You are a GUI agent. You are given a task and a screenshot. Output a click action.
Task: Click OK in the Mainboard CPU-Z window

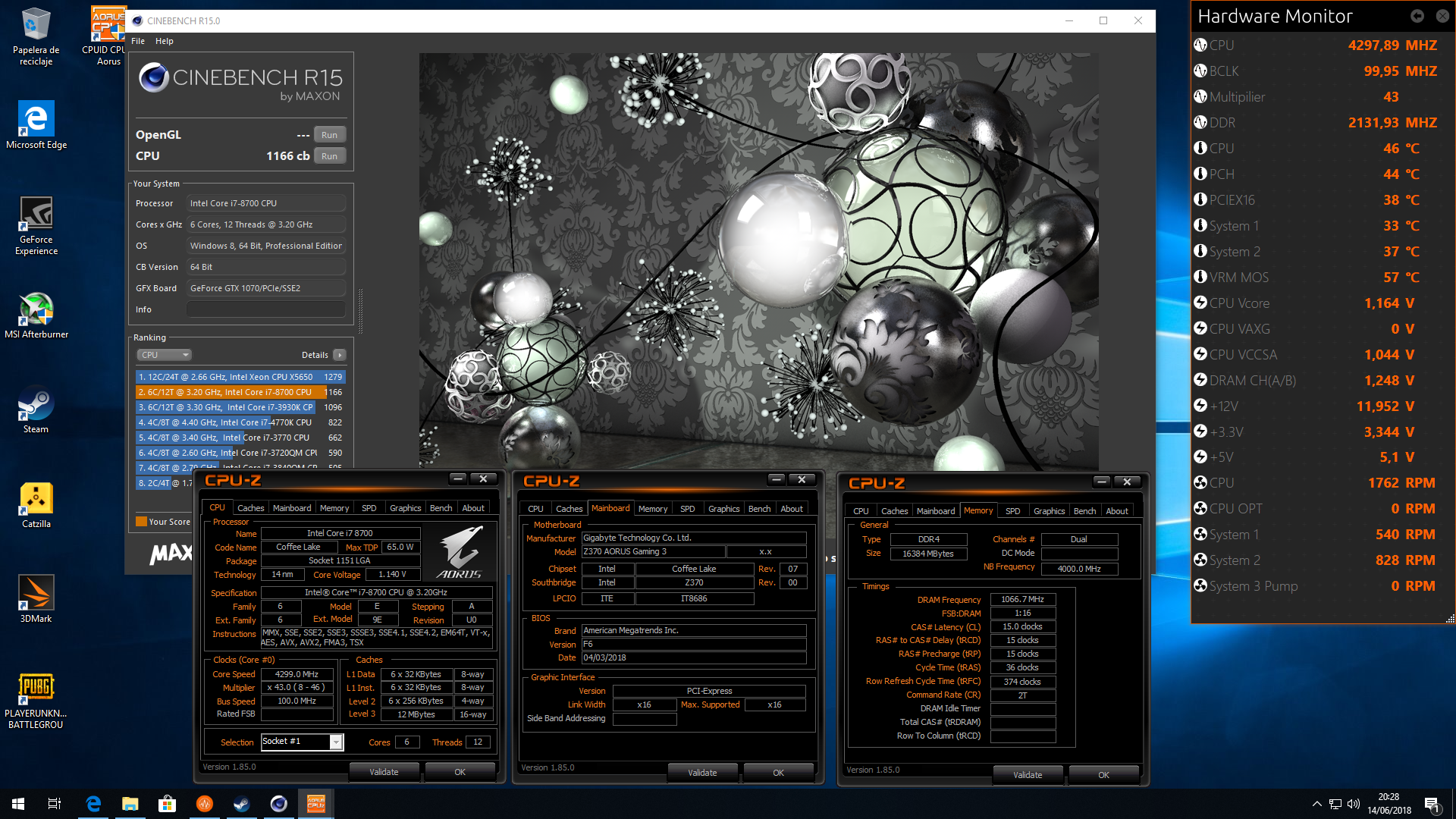(x=778, y=773)
